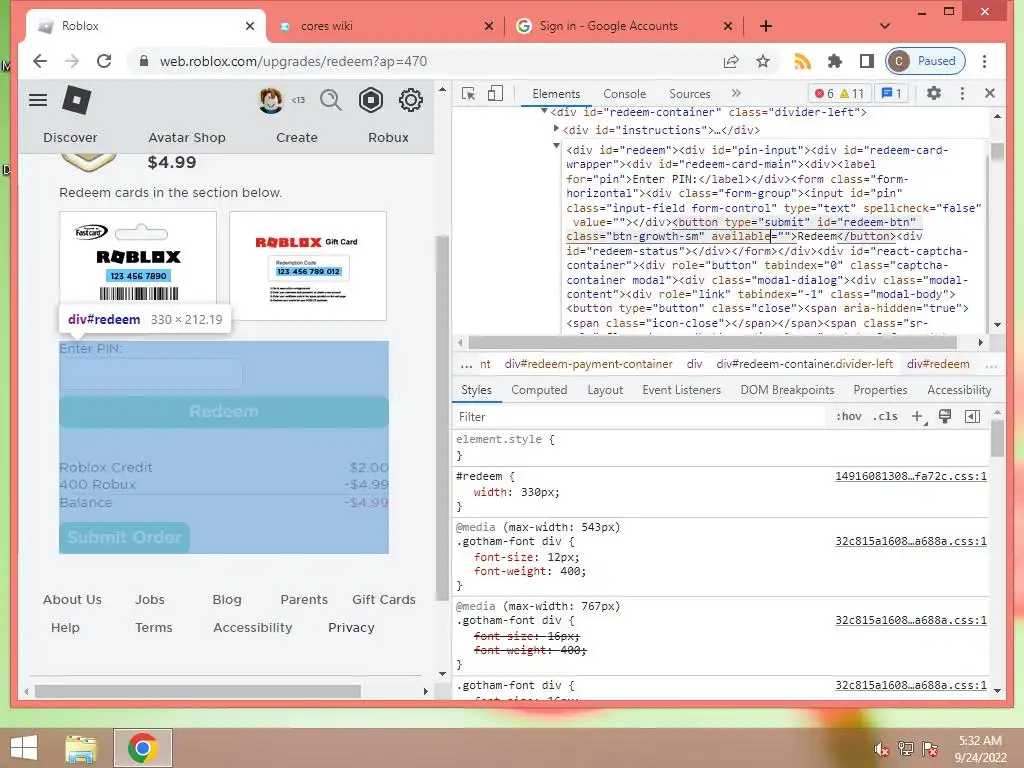
Task: Collapse the redeem-container div node
Action: (544, 112)
